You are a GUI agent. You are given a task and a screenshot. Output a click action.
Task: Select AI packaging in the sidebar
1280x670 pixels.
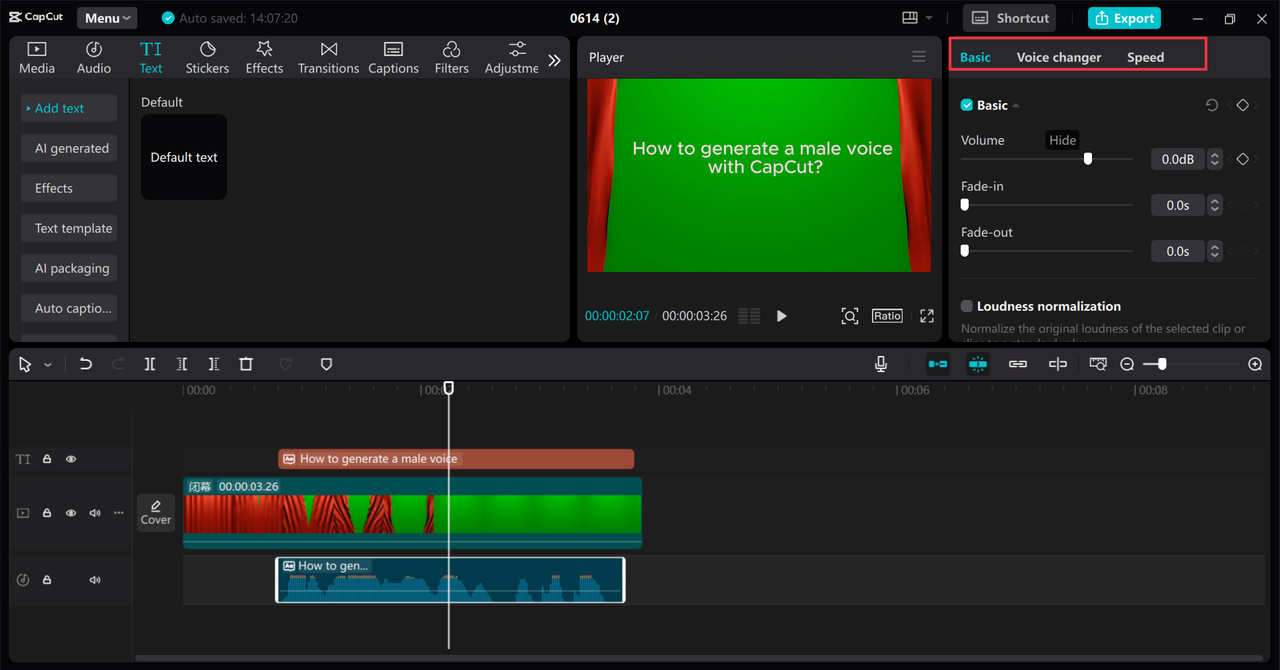tap(69, 268)
